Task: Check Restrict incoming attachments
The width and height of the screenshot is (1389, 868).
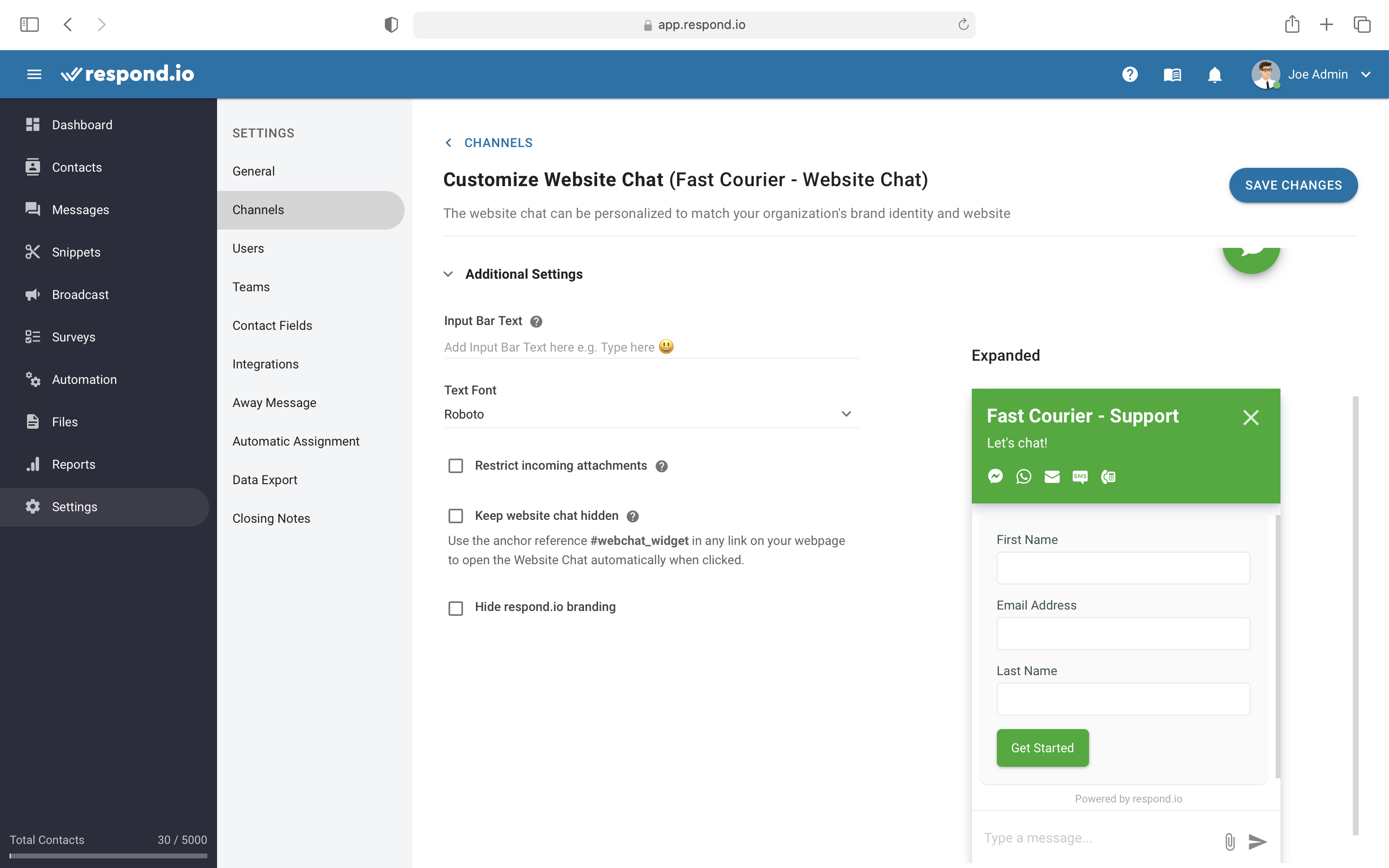Action: pyautogui.click(x=456, y=465)
